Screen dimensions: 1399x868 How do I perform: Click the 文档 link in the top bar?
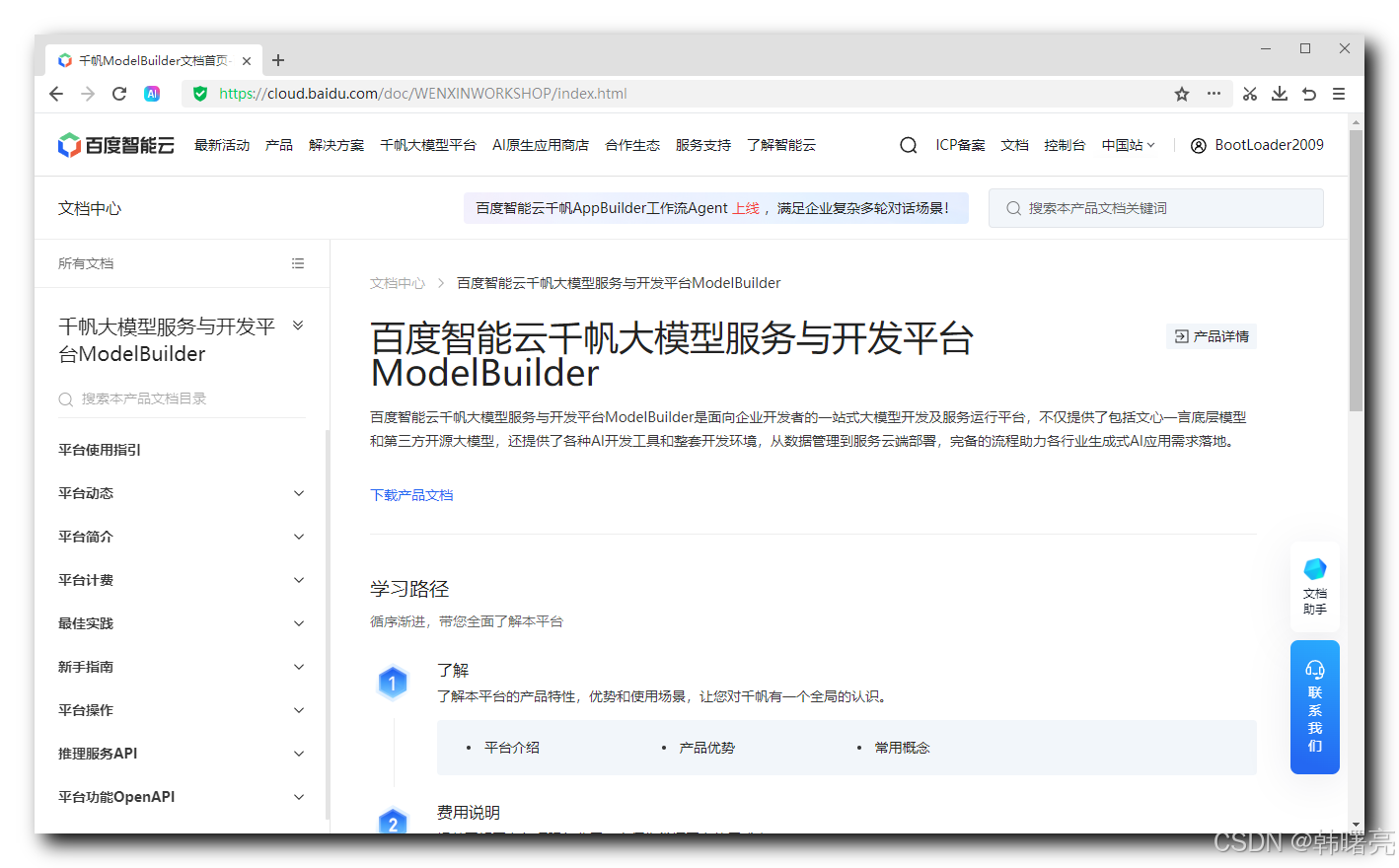[1014, 145]
